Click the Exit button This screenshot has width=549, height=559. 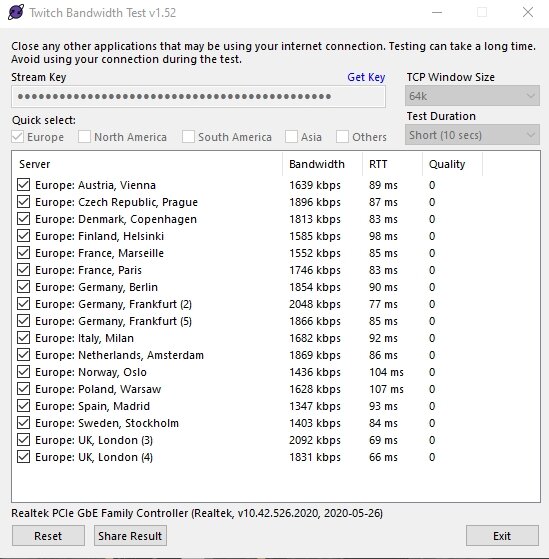(502, 535)
